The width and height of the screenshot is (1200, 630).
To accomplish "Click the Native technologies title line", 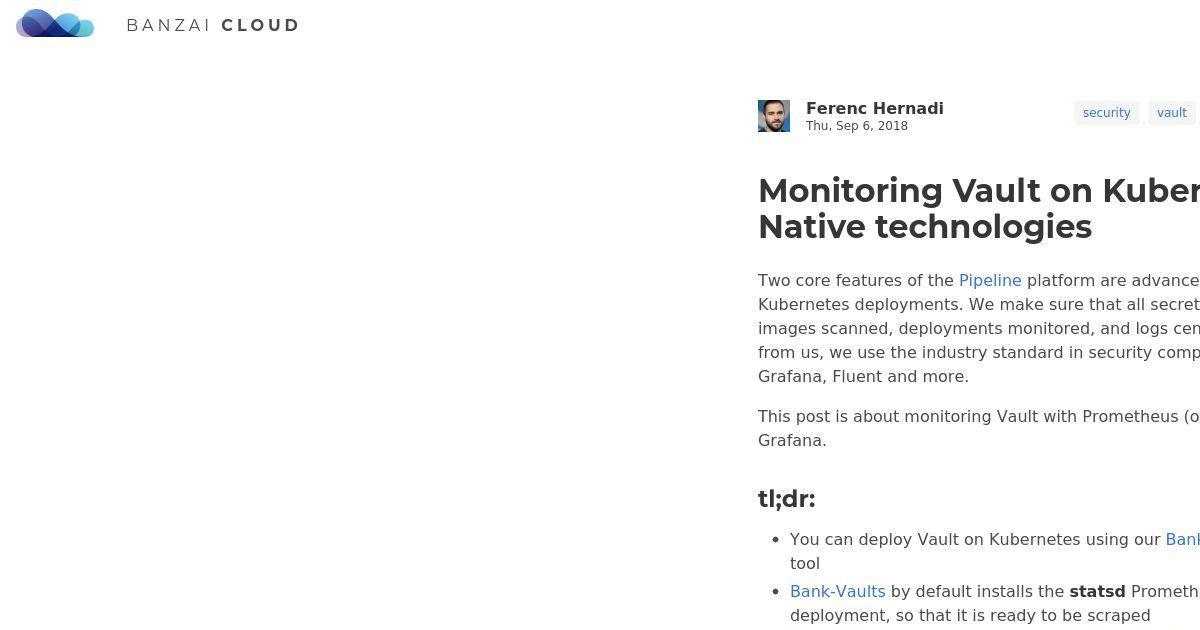I will (x=925, y=227).
